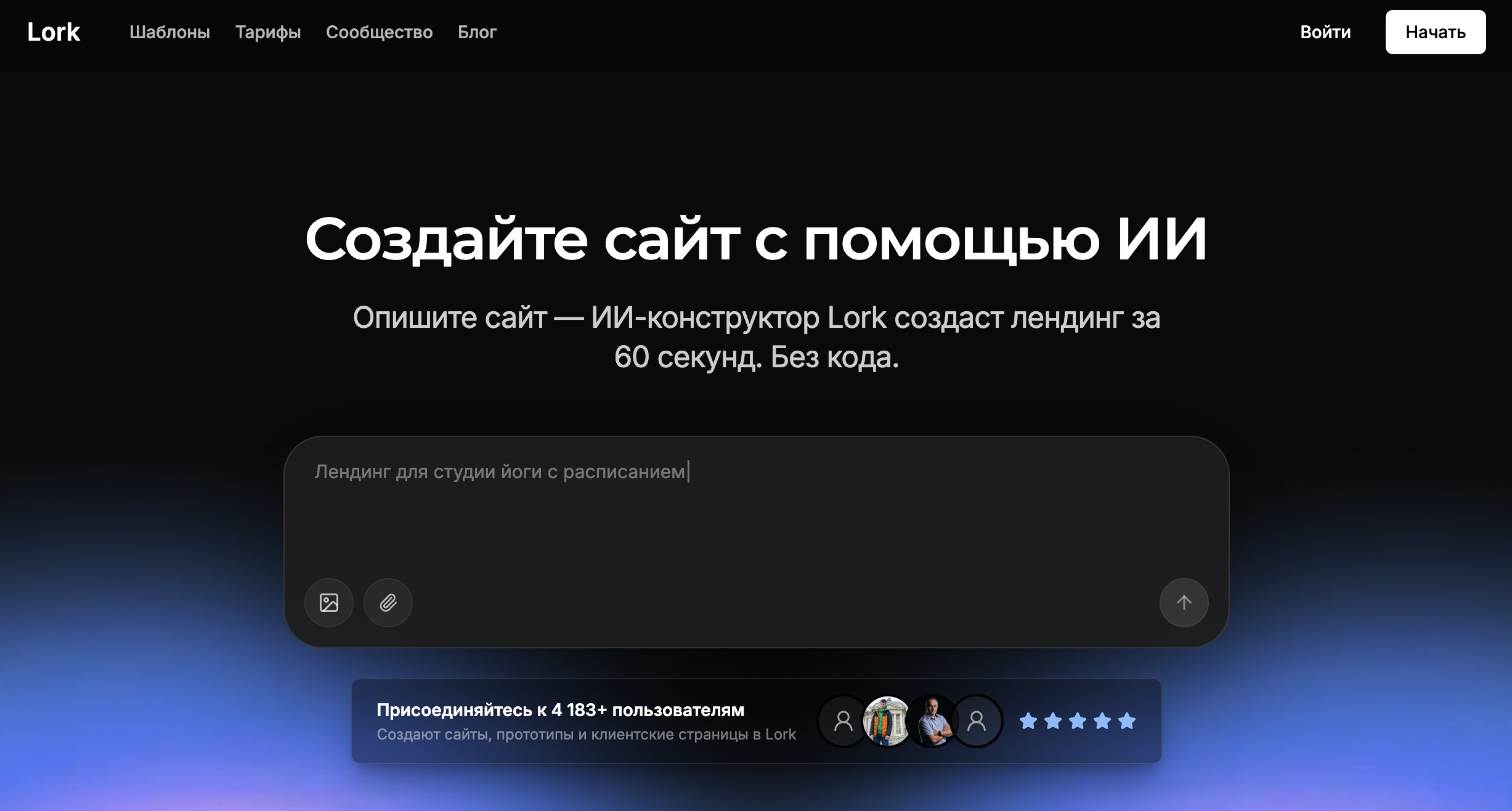Screen dimensions: 1512x811
Task: Click the five-star rating
Action: tap(1077, 721)
